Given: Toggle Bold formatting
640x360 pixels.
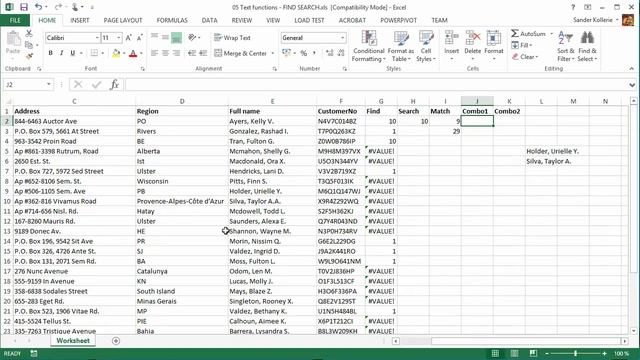Looking at the screenshot, I should point(51,53).
